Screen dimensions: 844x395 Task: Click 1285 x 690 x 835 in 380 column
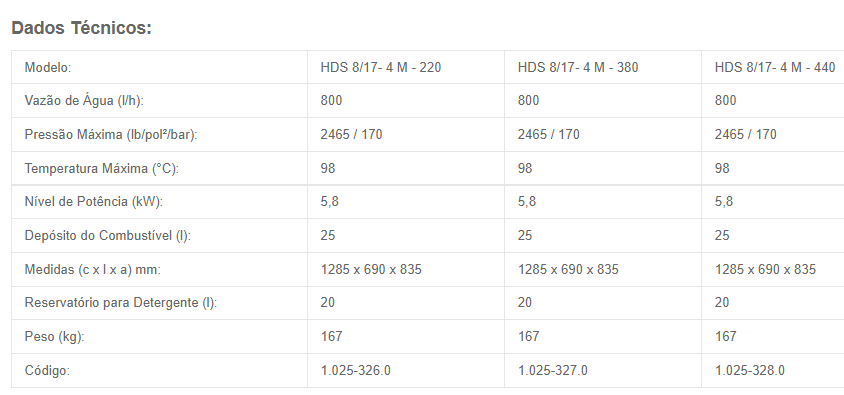[x=568, y=269]
